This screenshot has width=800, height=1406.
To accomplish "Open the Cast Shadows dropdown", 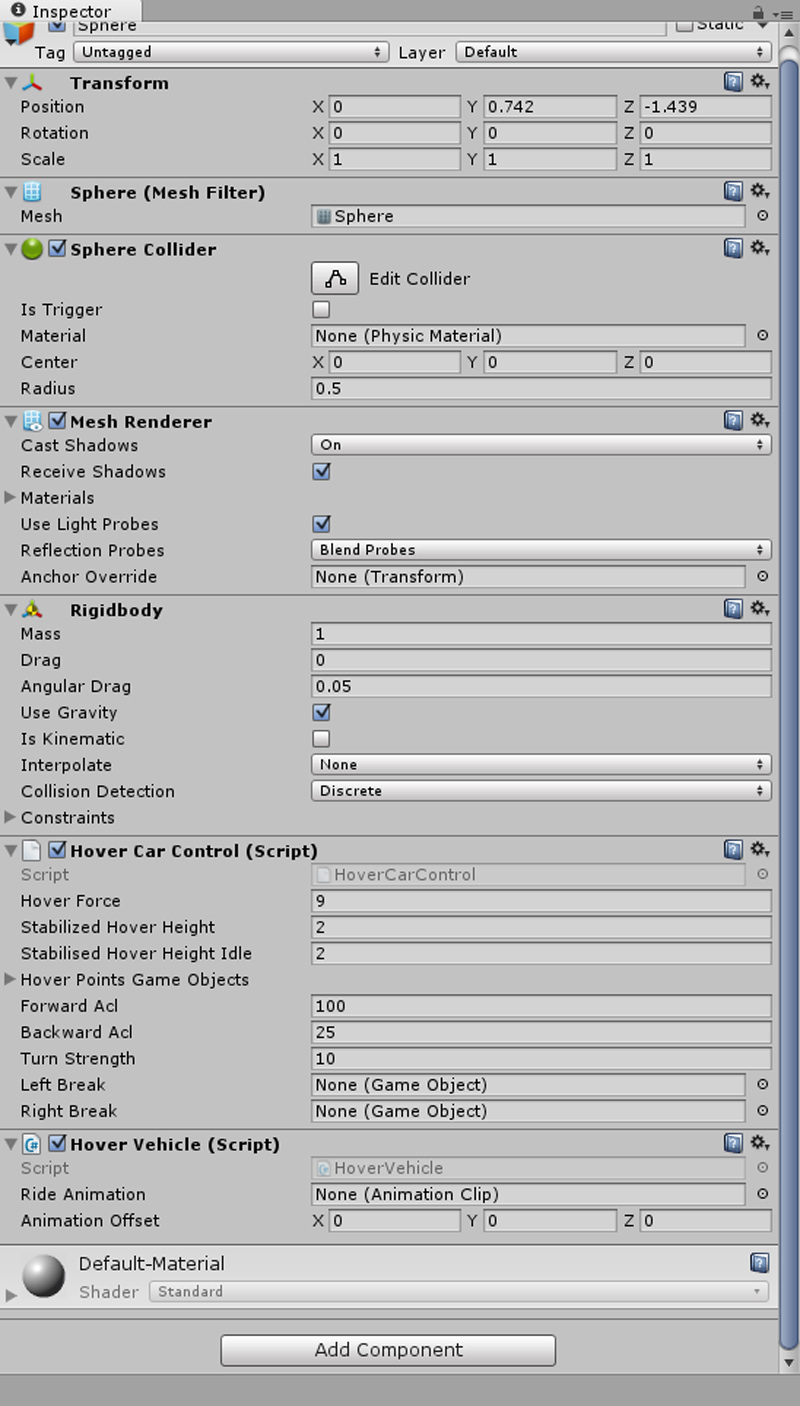I will [541, 445].
